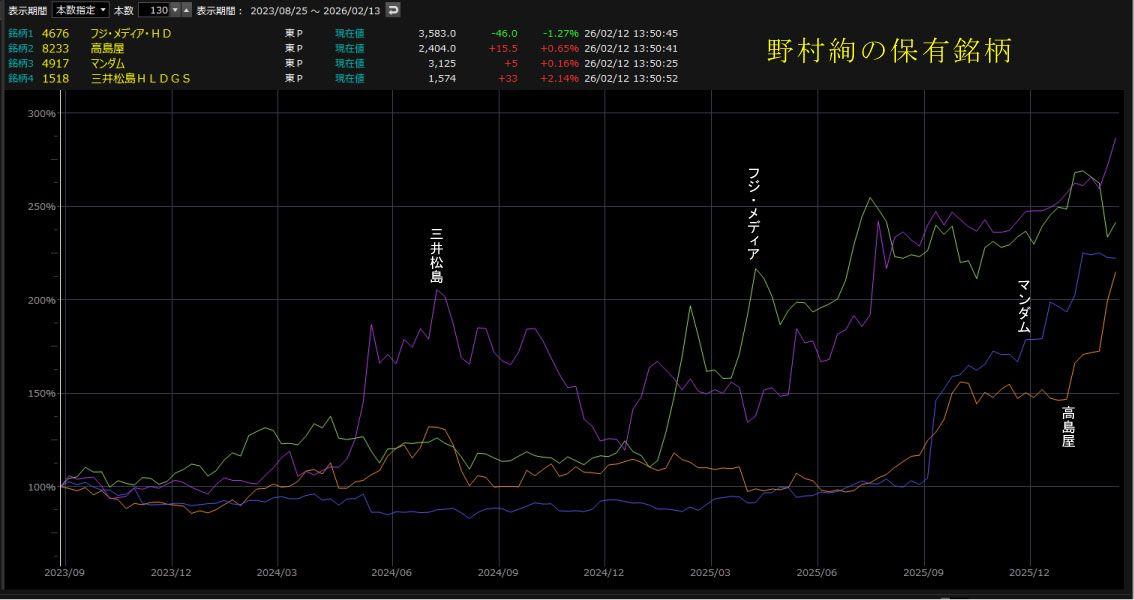Click the 現在値 label for 銘柄1
Screen dimensions: 1134x600
[349, 33]
